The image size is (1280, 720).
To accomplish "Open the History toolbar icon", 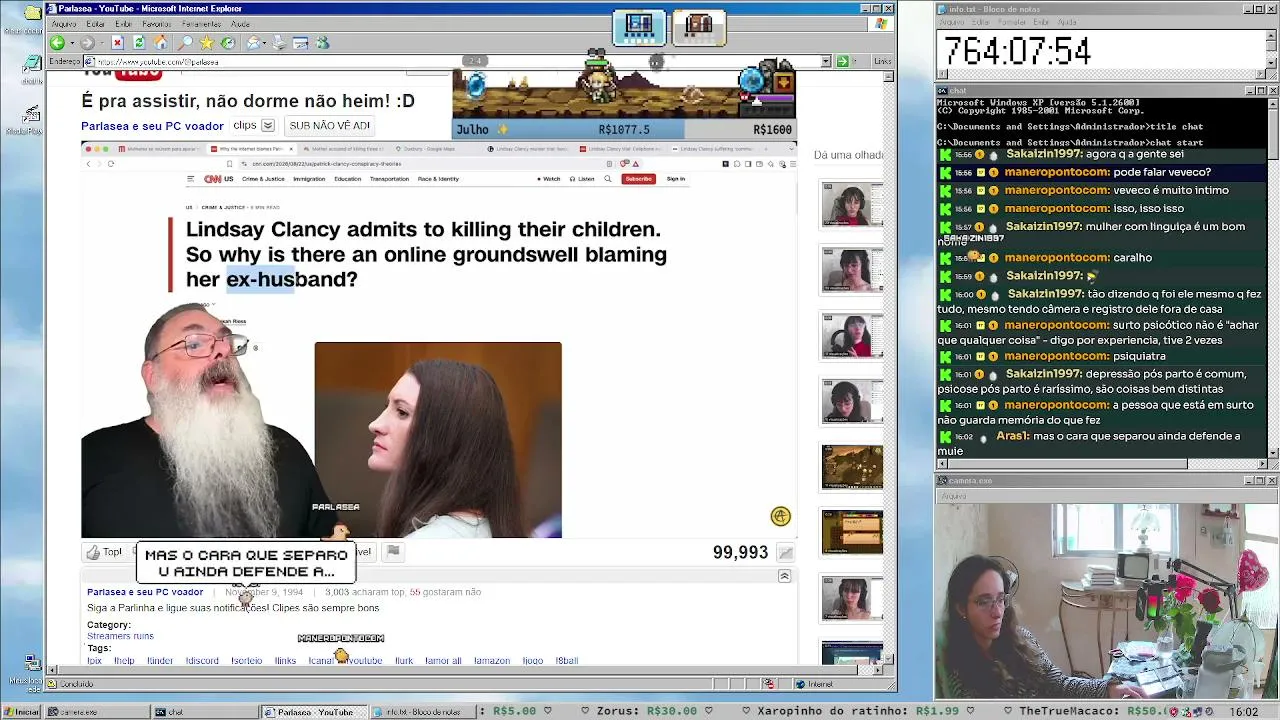I will click(x=228, y=43).
